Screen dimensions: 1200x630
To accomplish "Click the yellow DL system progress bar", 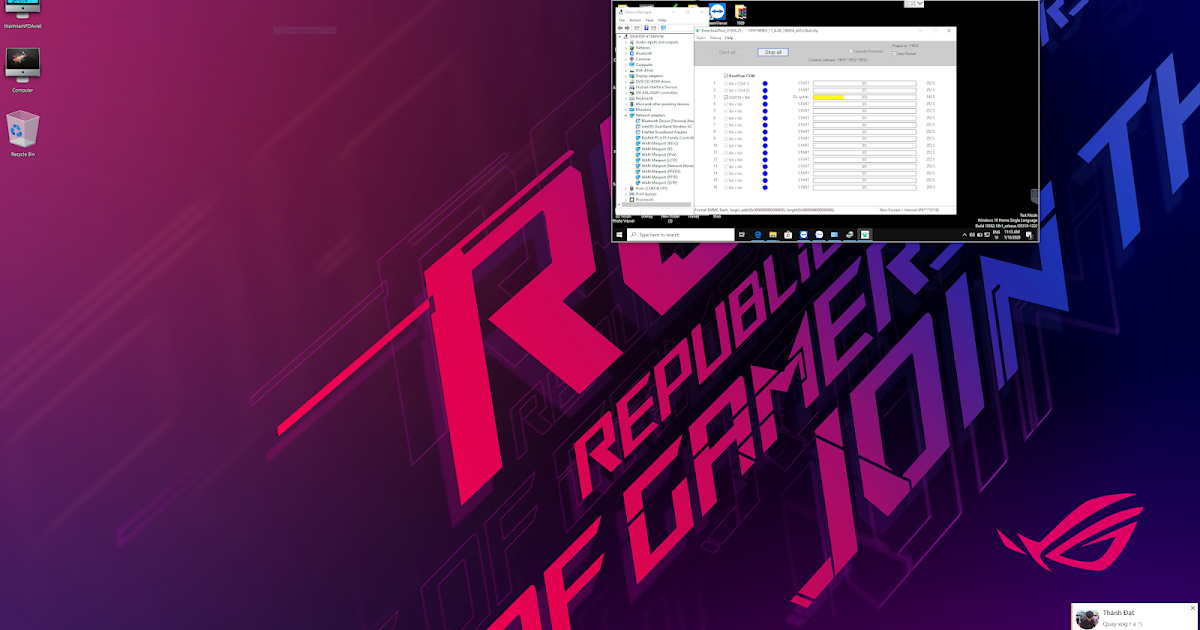I will (x=828, y=97).
